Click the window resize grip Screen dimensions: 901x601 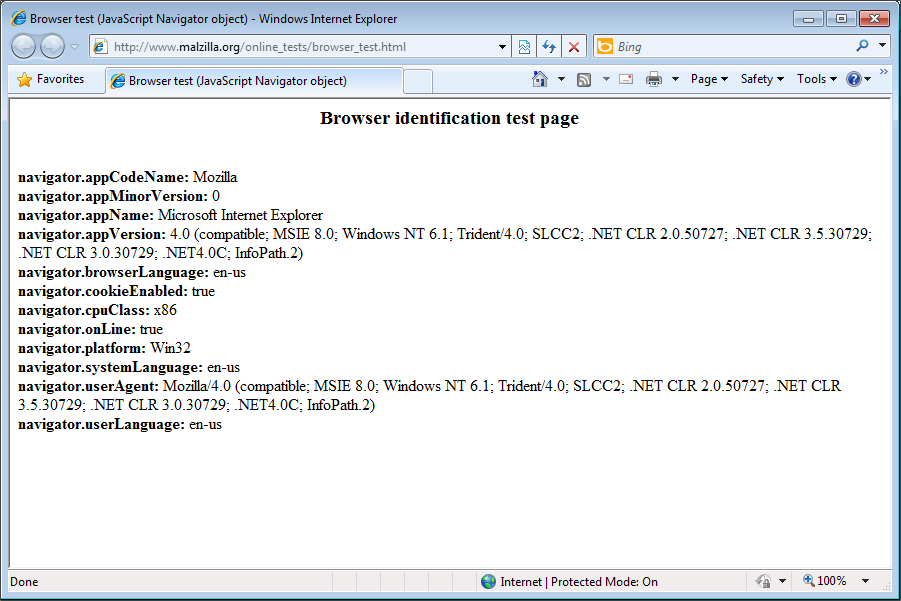click(x=885, y=585)
